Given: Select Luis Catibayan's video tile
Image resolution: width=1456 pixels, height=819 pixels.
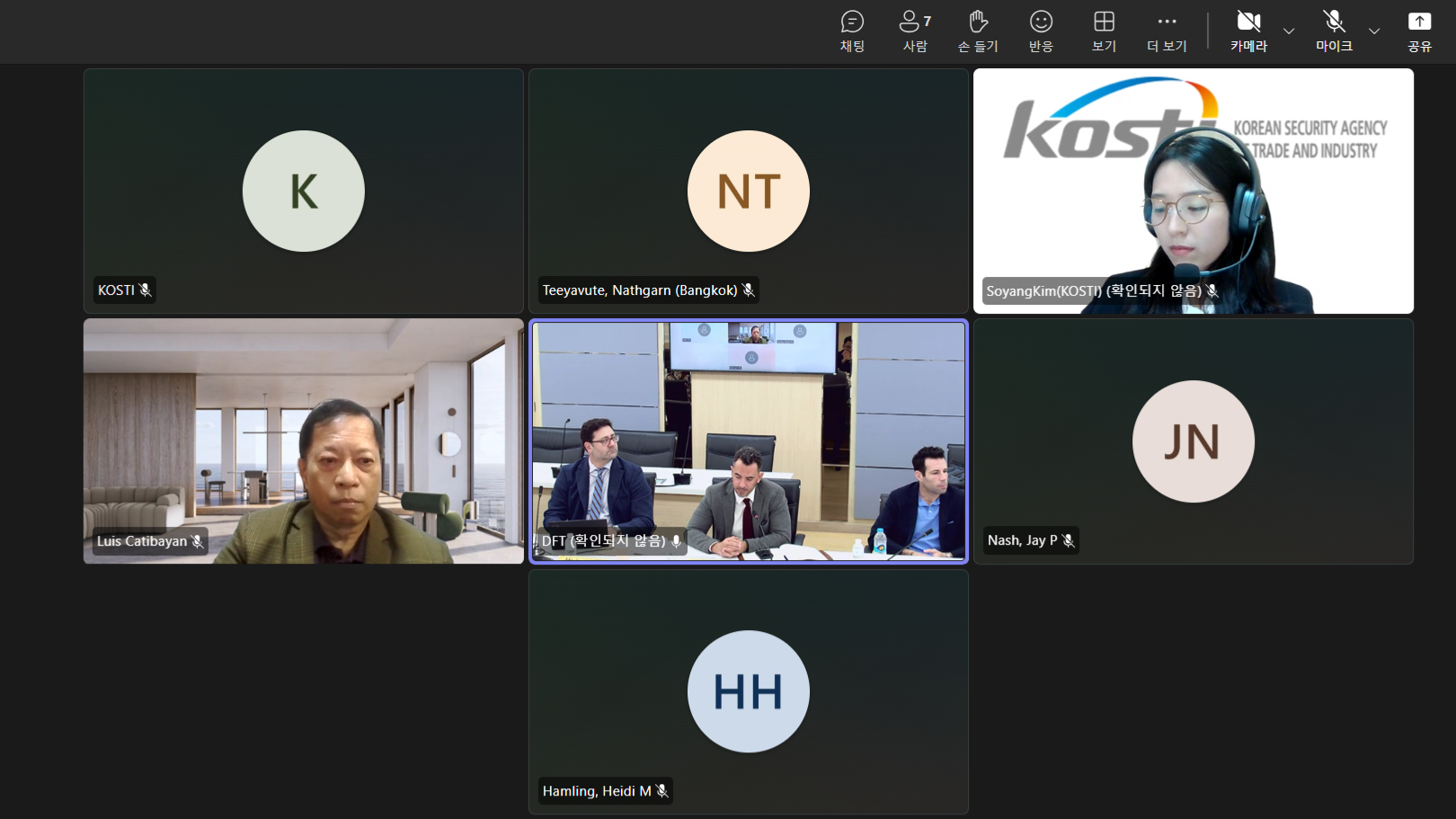Looking at the screenshot, I should click(304, 441).
